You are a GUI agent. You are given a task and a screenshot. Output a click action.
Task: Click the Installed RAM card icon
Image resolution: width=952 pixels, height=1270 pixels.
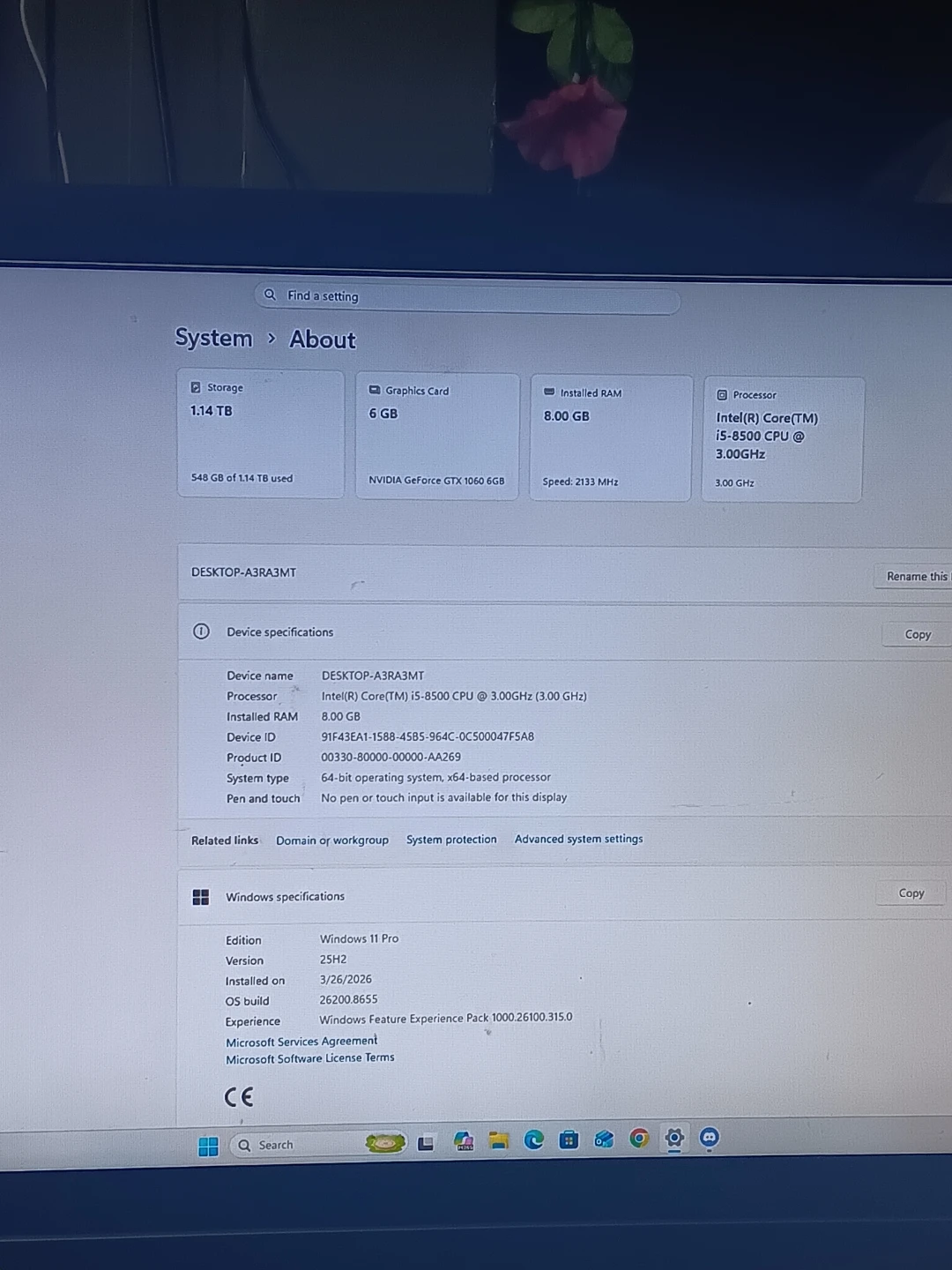[x=549, y=392]
